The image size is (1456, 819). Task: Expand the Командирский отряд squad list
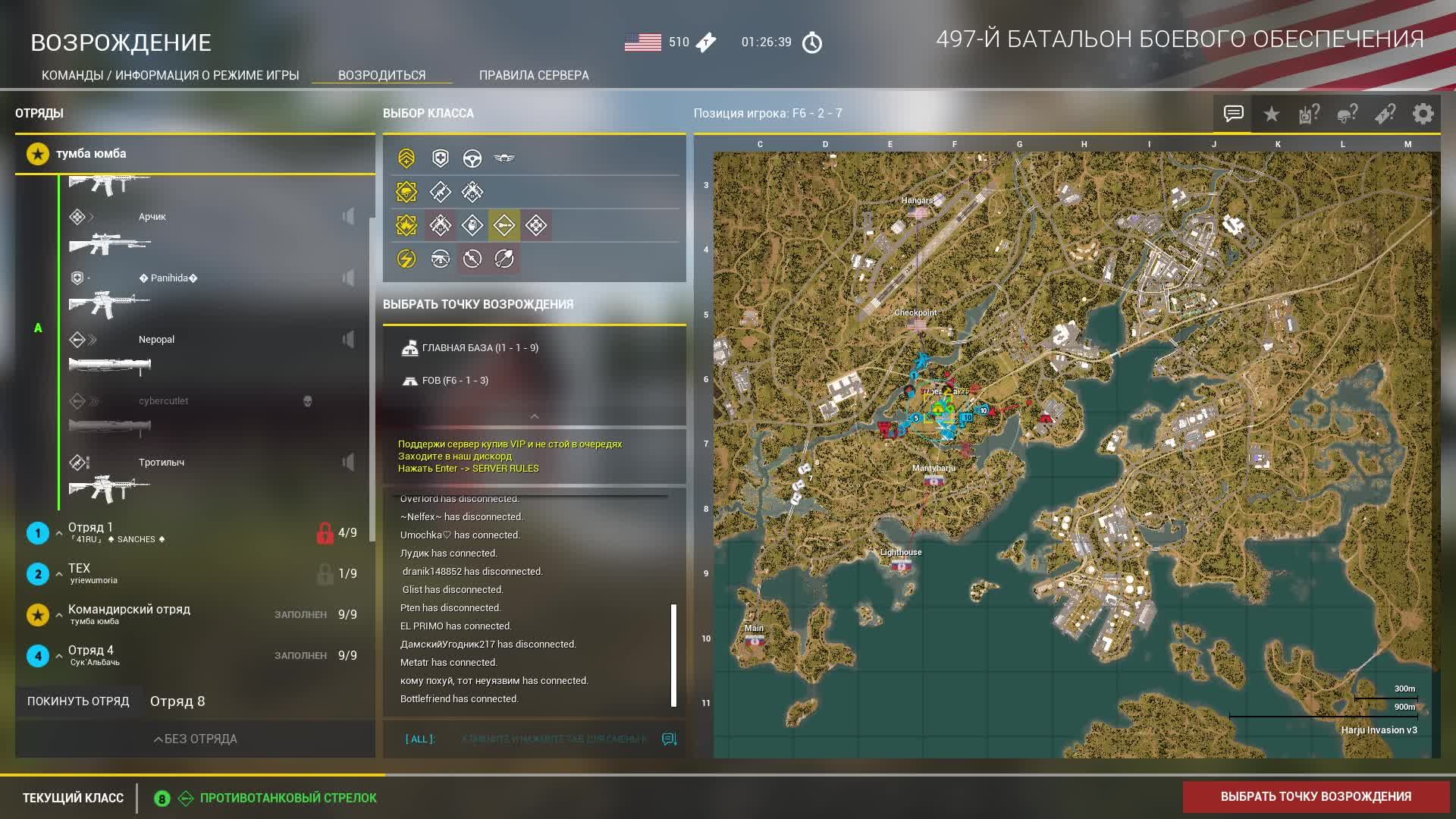tap(59, 615)
